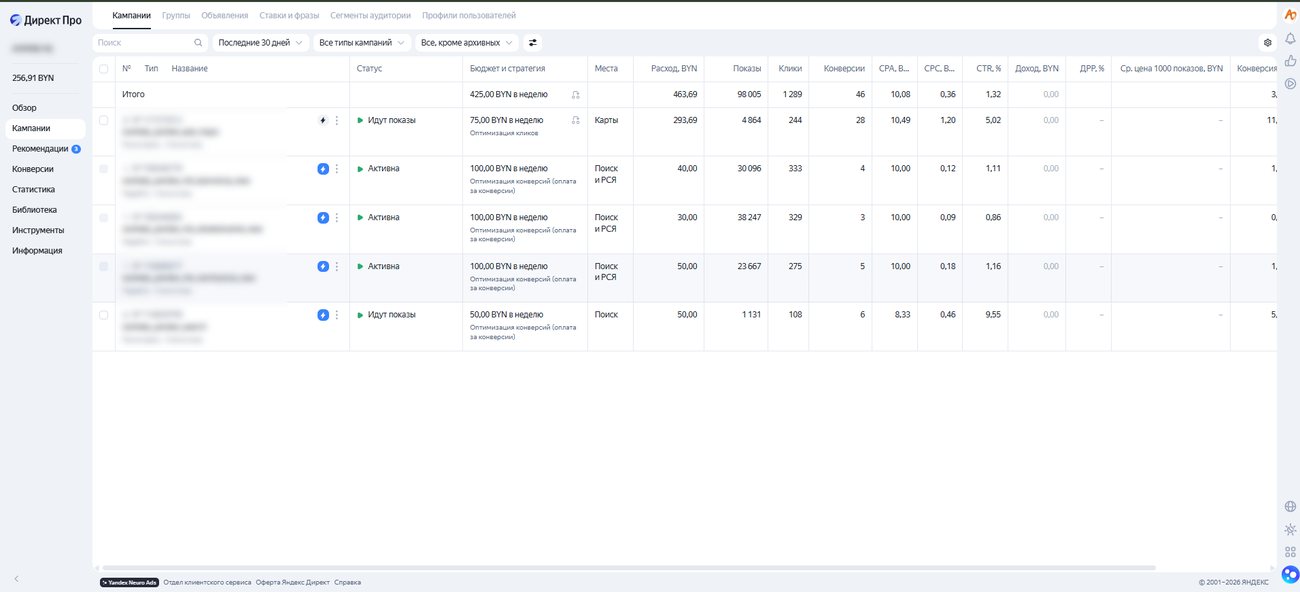Viewport: 1300px width, 592px height.
Task: Open the table column settings gear
Action: [1267, 43]
